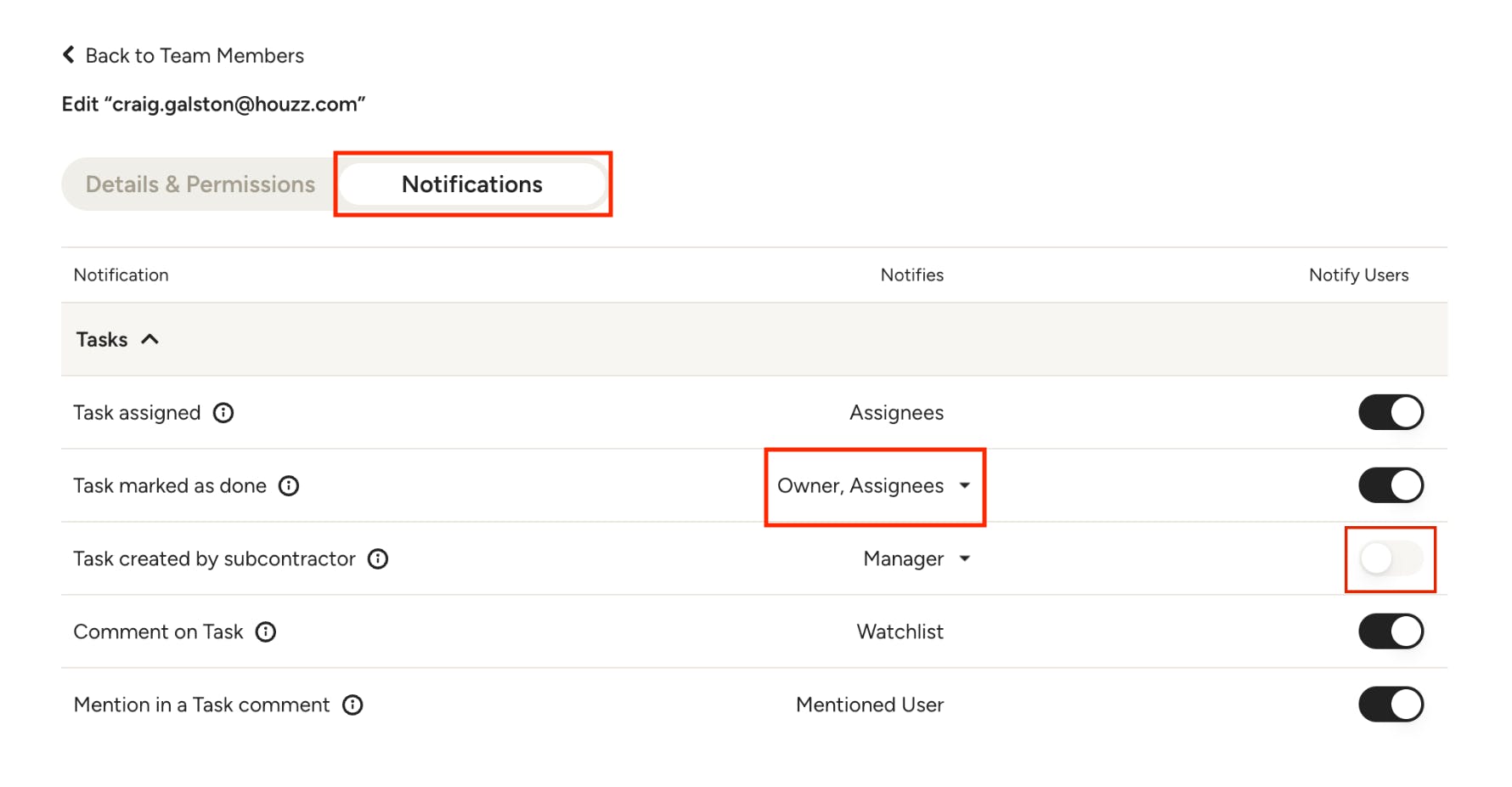Switch to Details & Permissions tab

coord(200,184)
